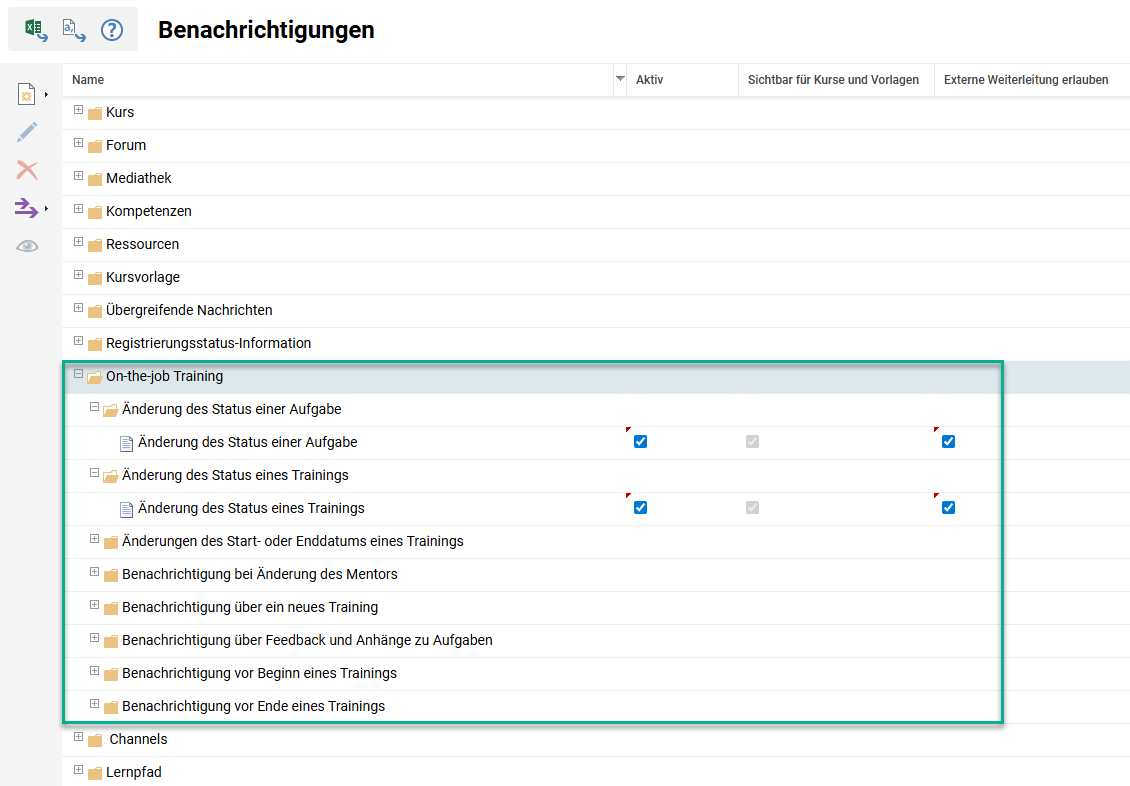
Task: Open the help icon
Action: (111, 28)
